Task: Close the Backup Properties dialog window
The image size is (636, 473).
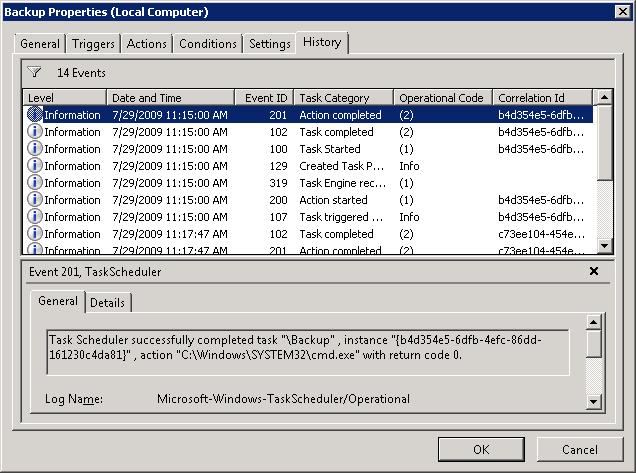Action: (x=620, y=11)
